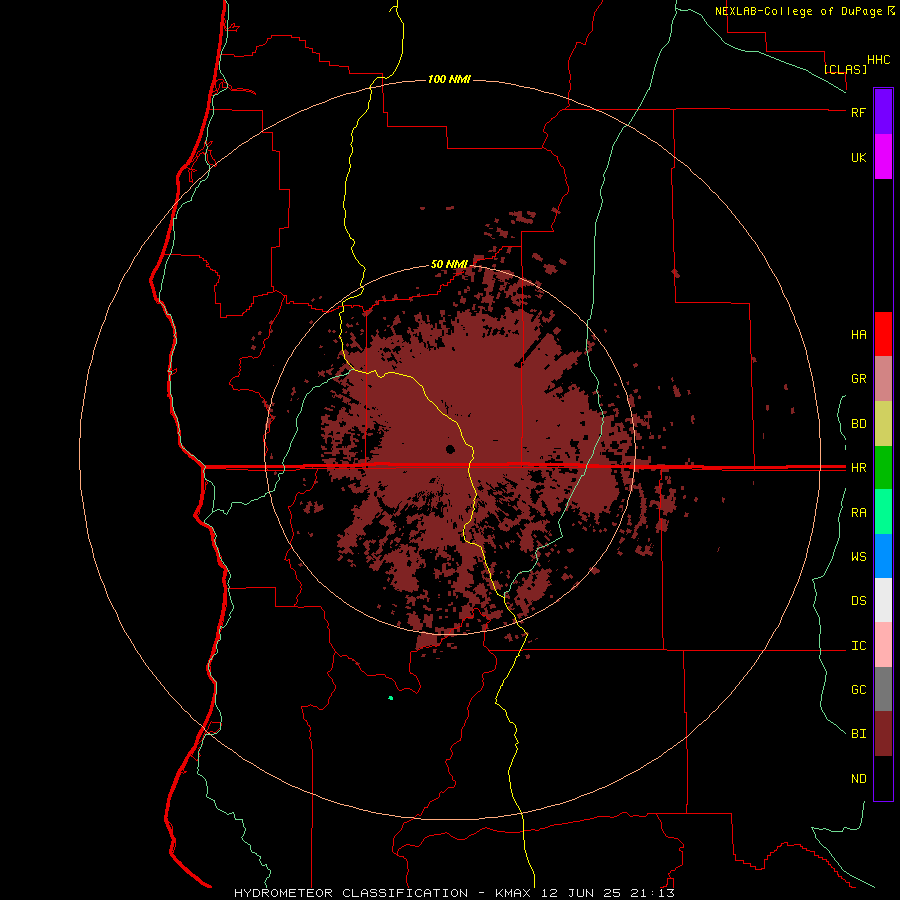Click the mint green RA legend swatch
The width and height of the screenshot is (900, 900).
(883, 512)
